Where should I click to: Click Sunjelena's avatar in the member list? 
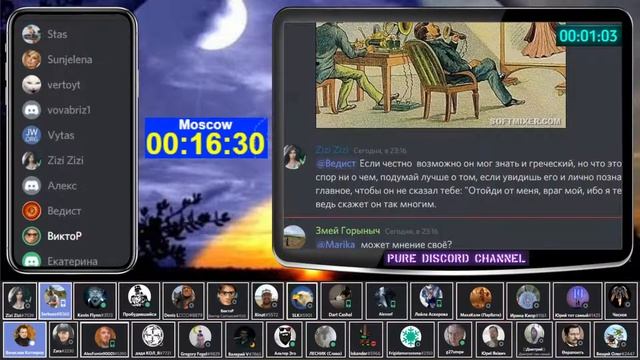click(31, 59)
